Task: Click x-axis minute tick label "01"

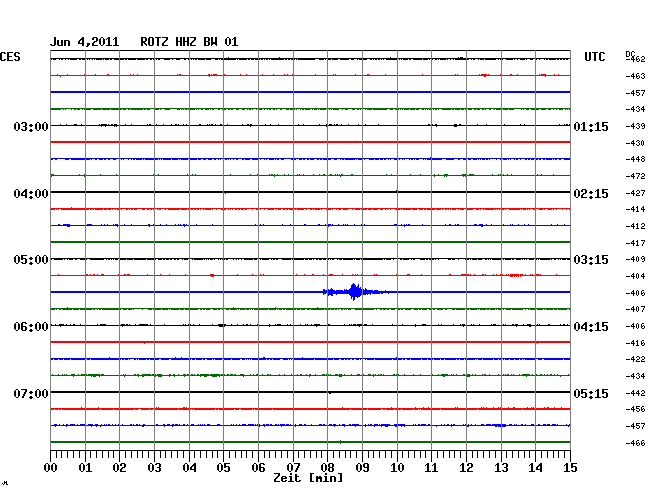Action: click(x=85, y=468)
